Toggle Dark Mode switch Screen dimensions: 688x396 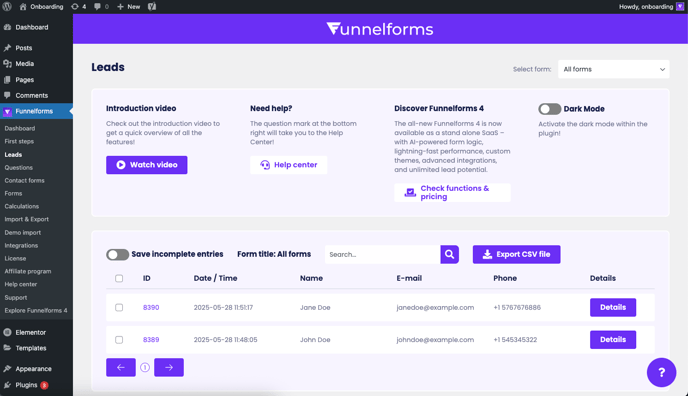(x=549, y=109)
